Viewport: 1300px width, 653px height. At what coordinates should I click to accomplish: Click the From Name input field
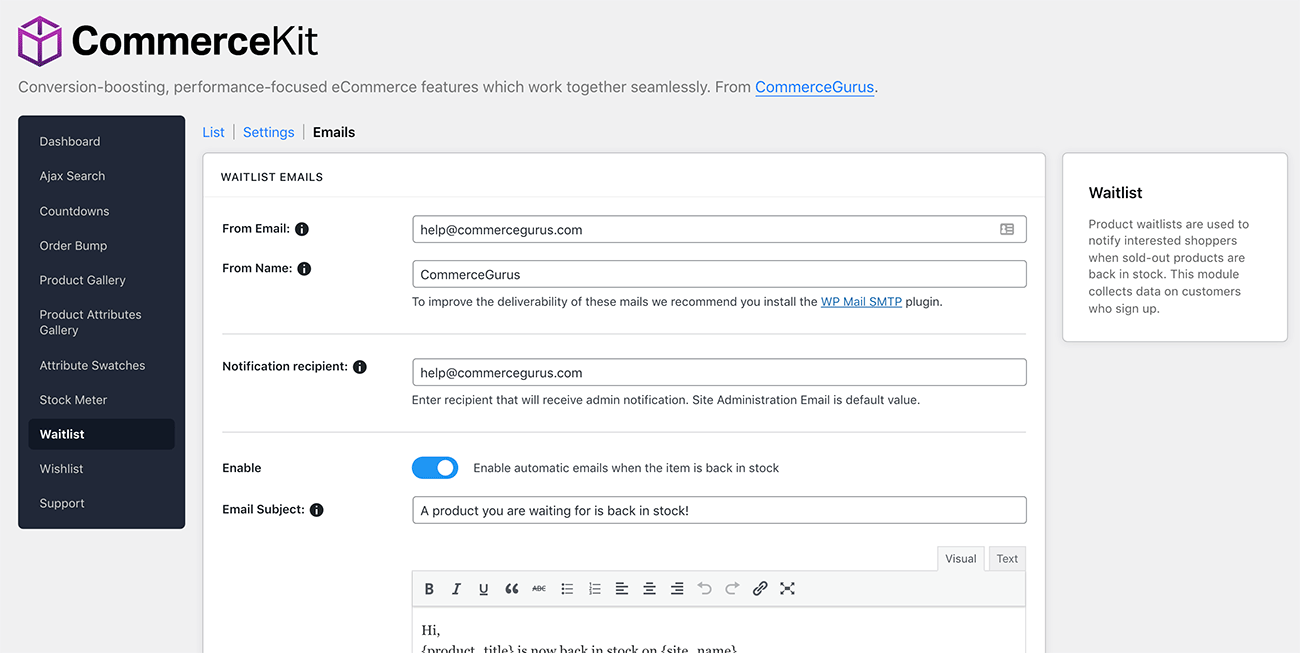pos(719,274)
